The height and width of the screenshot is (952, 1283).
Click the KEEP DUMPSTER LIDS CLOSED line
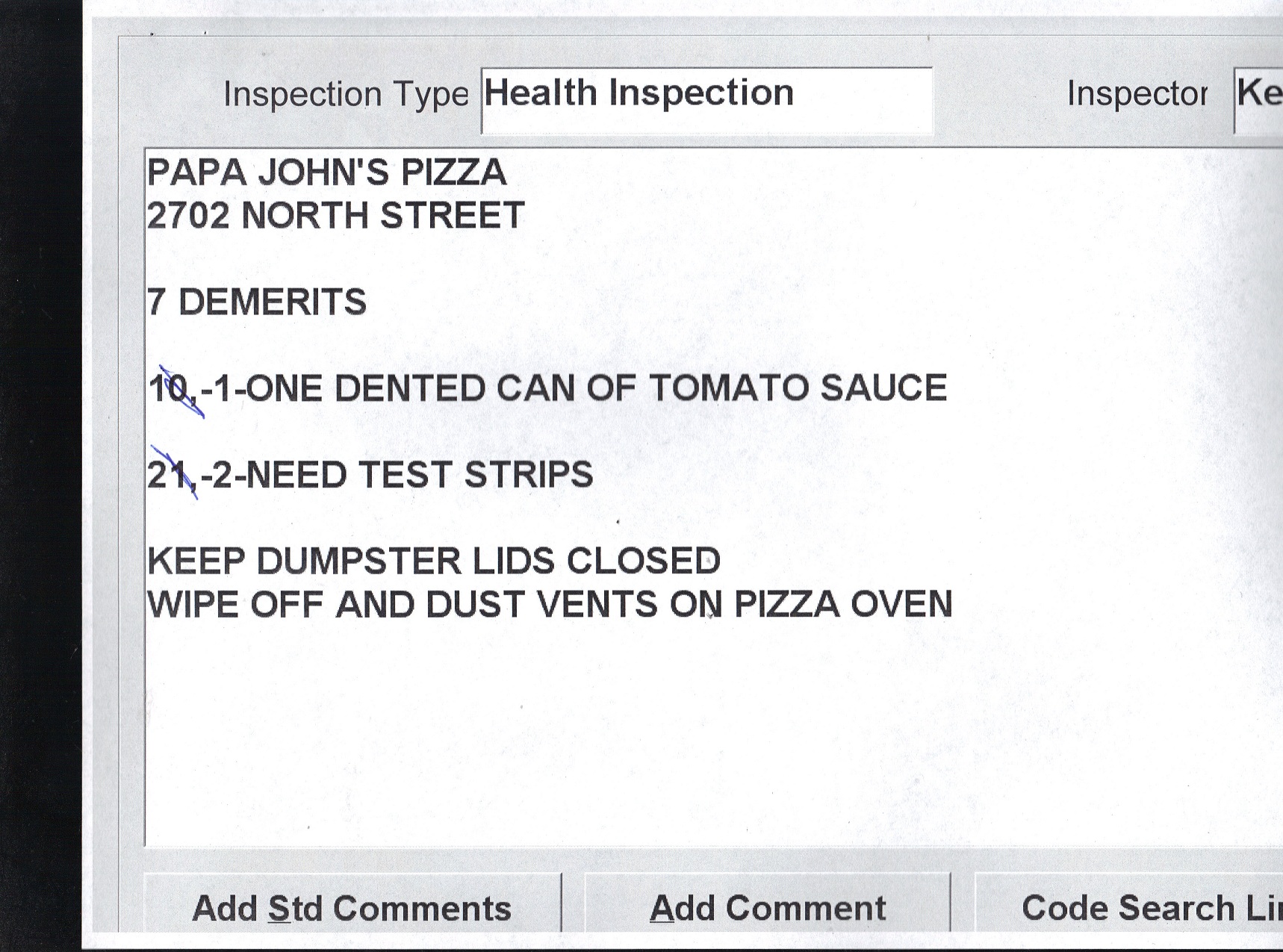click(433, 561)
